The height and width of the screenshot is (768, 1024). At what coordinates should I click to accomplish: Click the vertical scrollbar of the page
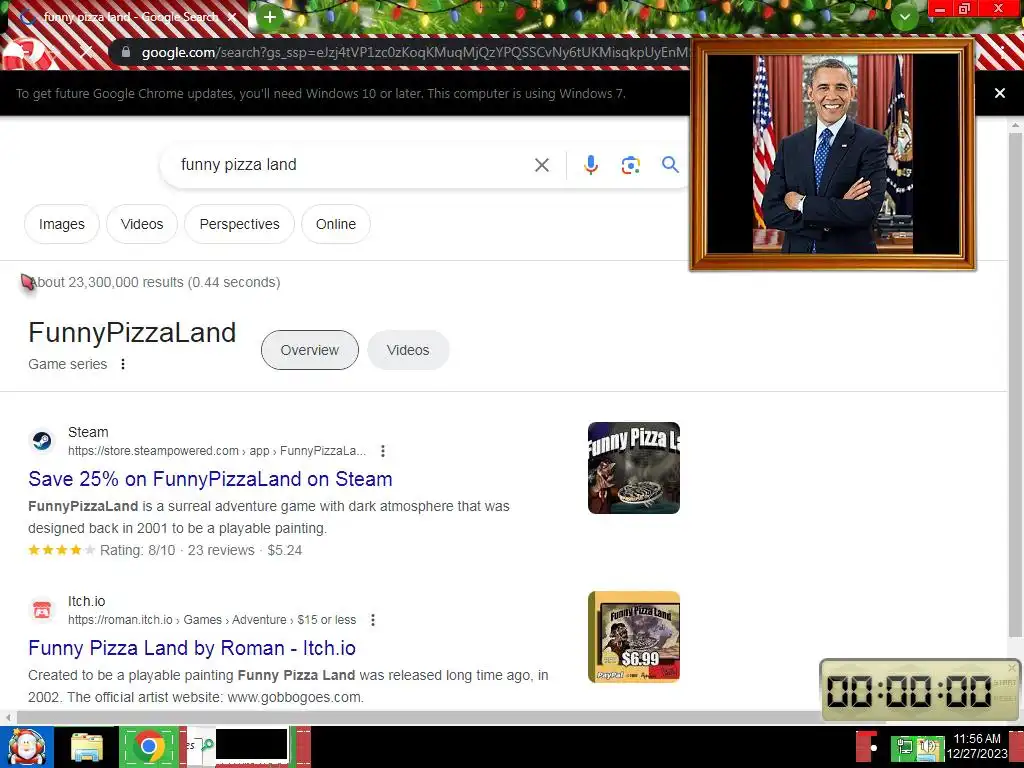[1015, 385]
